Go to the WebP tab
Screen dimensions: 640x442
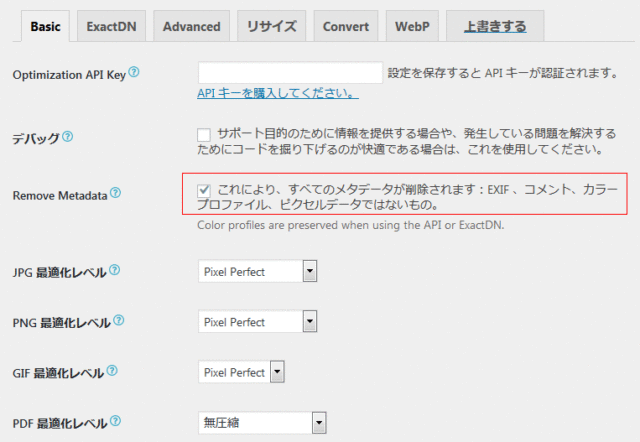[x=411, y=26]
